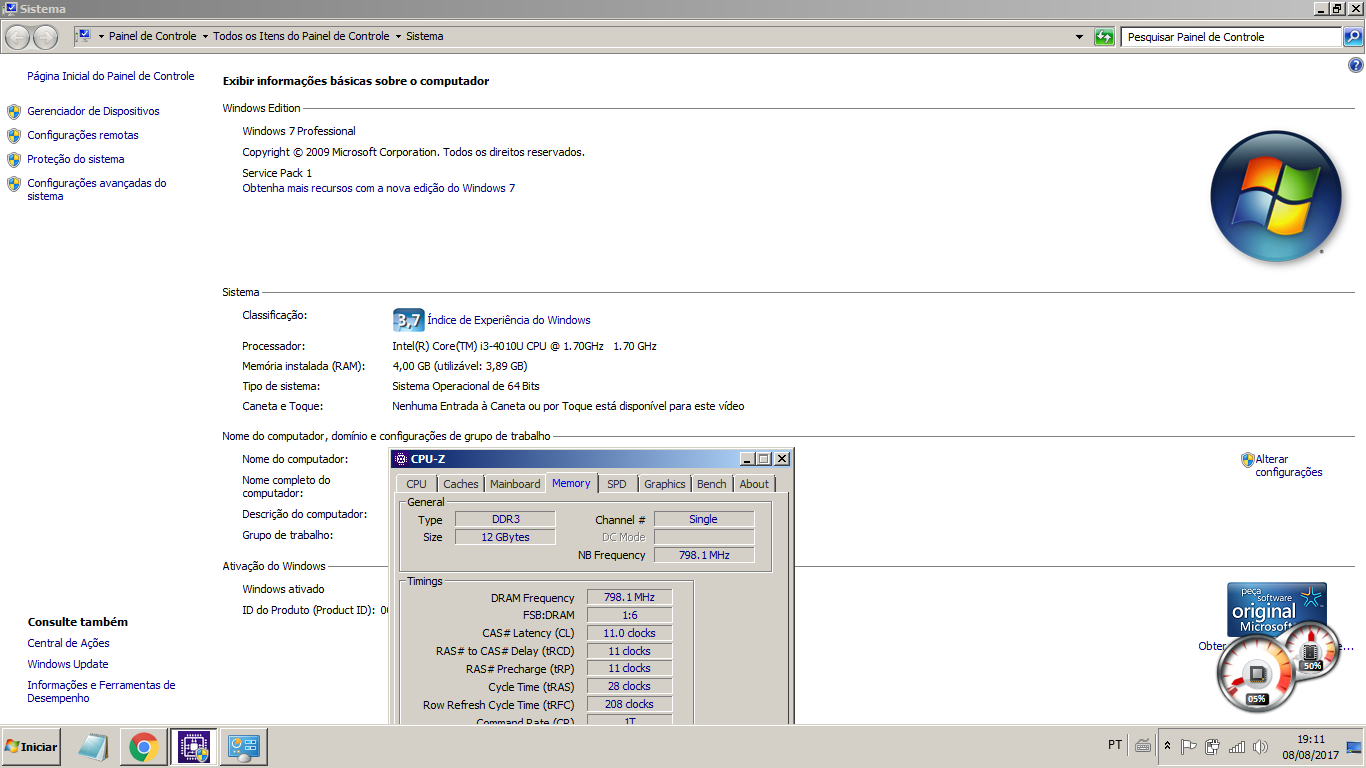Click PT language indicator in taskbar
Viewport: 1366px width, 768px height.
pyautogui.click(x=1115, y=745)
